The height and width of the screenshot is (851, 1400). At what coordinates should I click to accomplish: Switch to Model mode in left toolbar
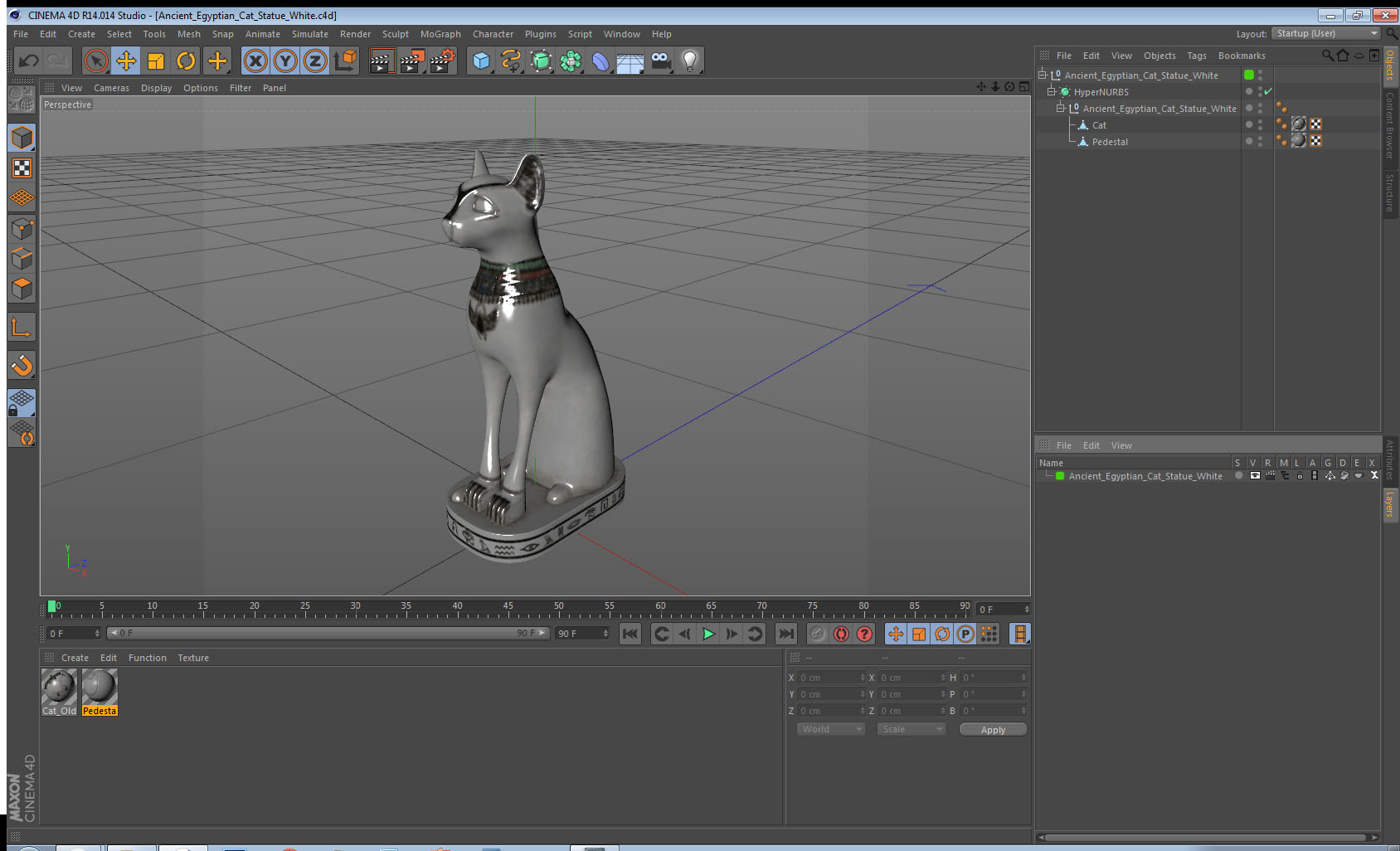pos(22,138)
